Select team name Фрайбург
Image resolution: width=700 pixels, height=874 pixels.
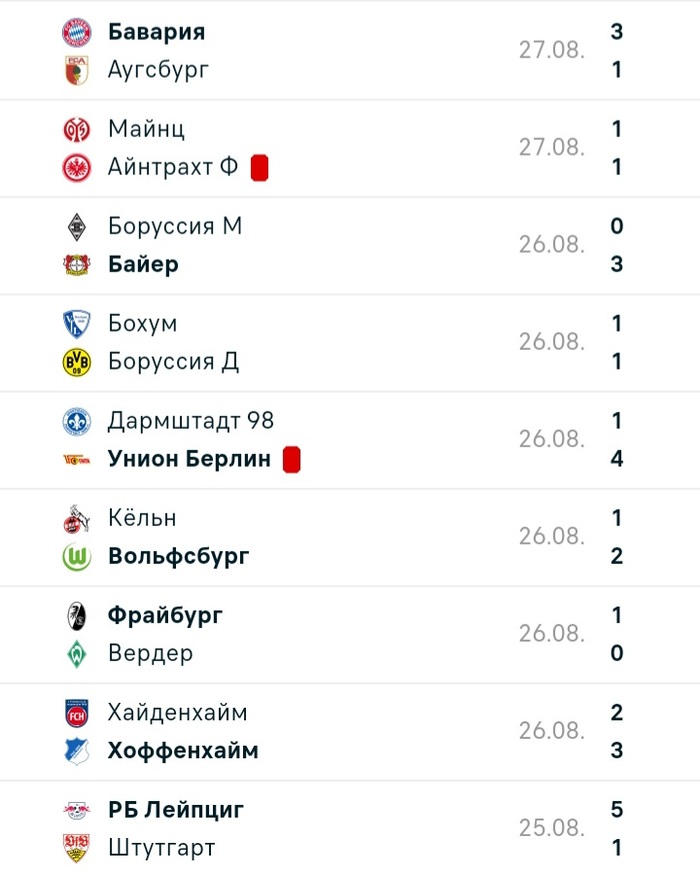pyautogui.click(x=165, y=615)
